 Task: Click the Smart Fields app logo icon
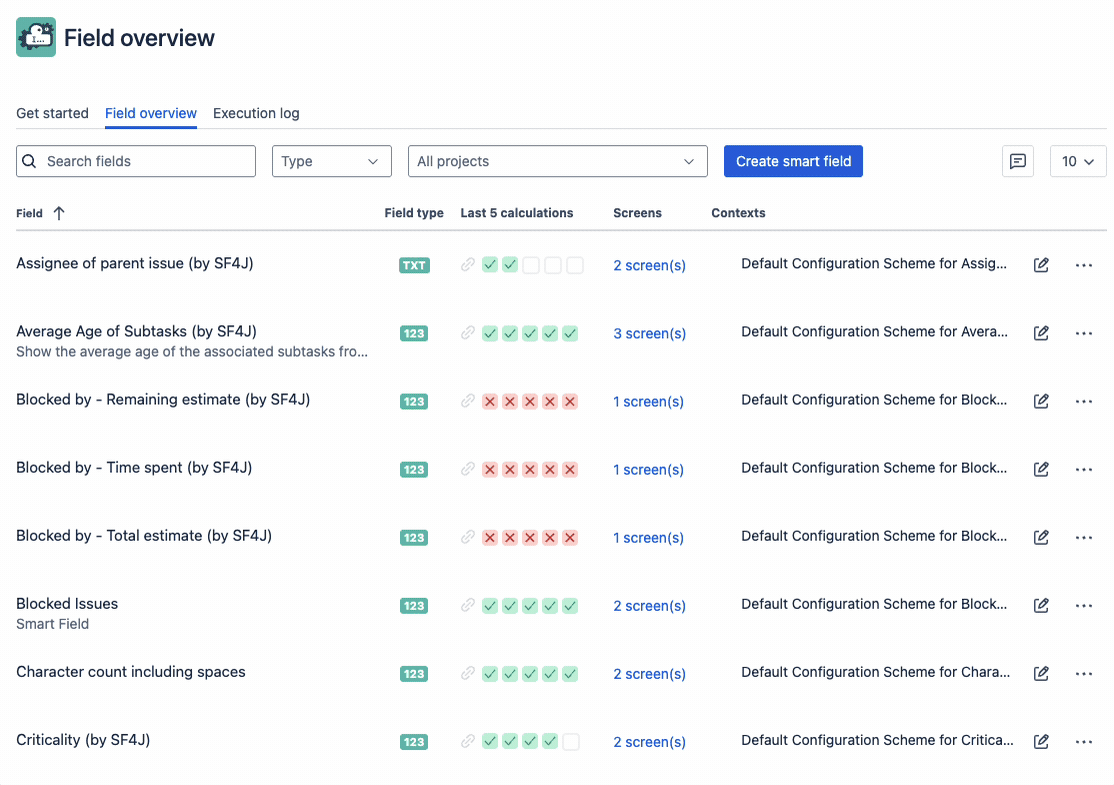click(36, 38)
